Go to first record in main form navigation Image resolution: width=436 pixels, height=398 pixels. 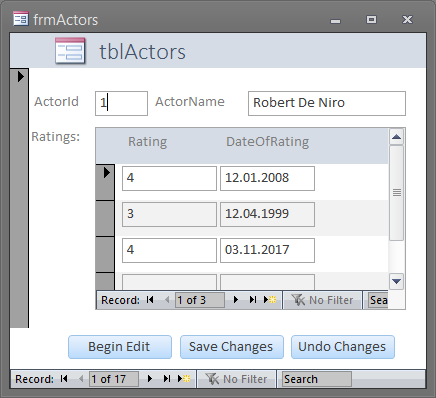pyautogui.click(x=64, y=379)
